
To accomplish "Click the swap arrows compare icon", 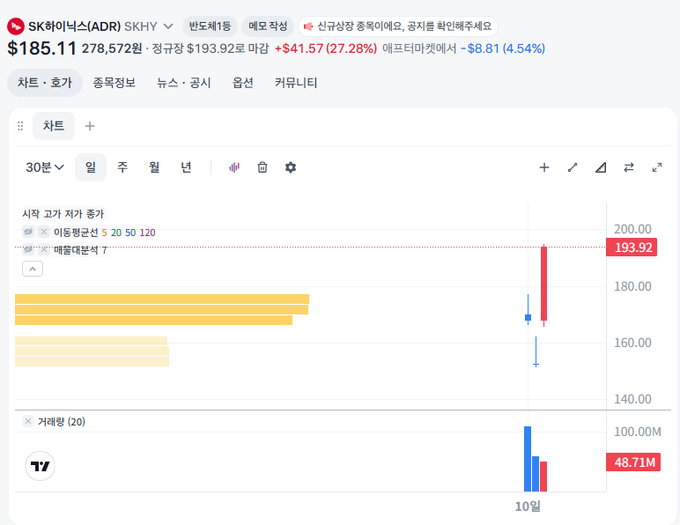I will tap(629, 167).
